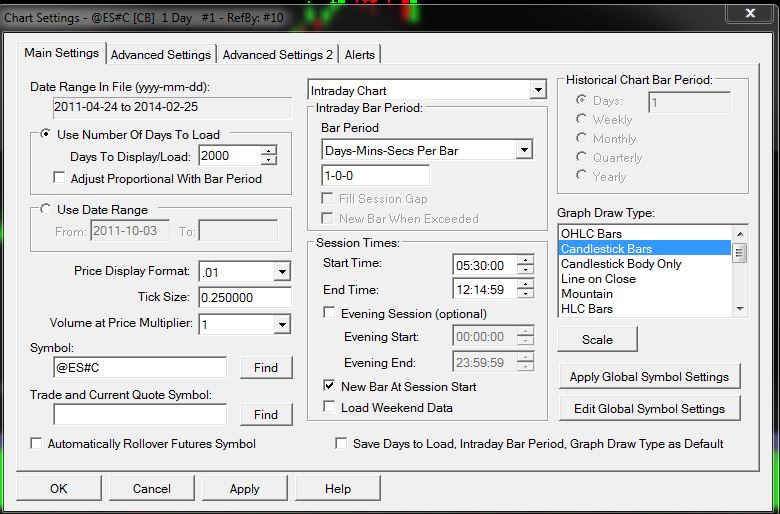
Task: Open the Alerts tab
Action: click(x=360, y=55)
